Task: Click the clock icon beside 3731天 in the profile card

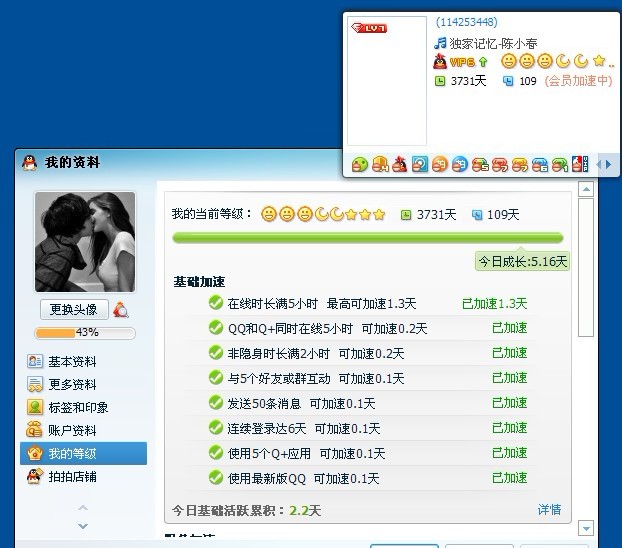Action: [440, 81]
